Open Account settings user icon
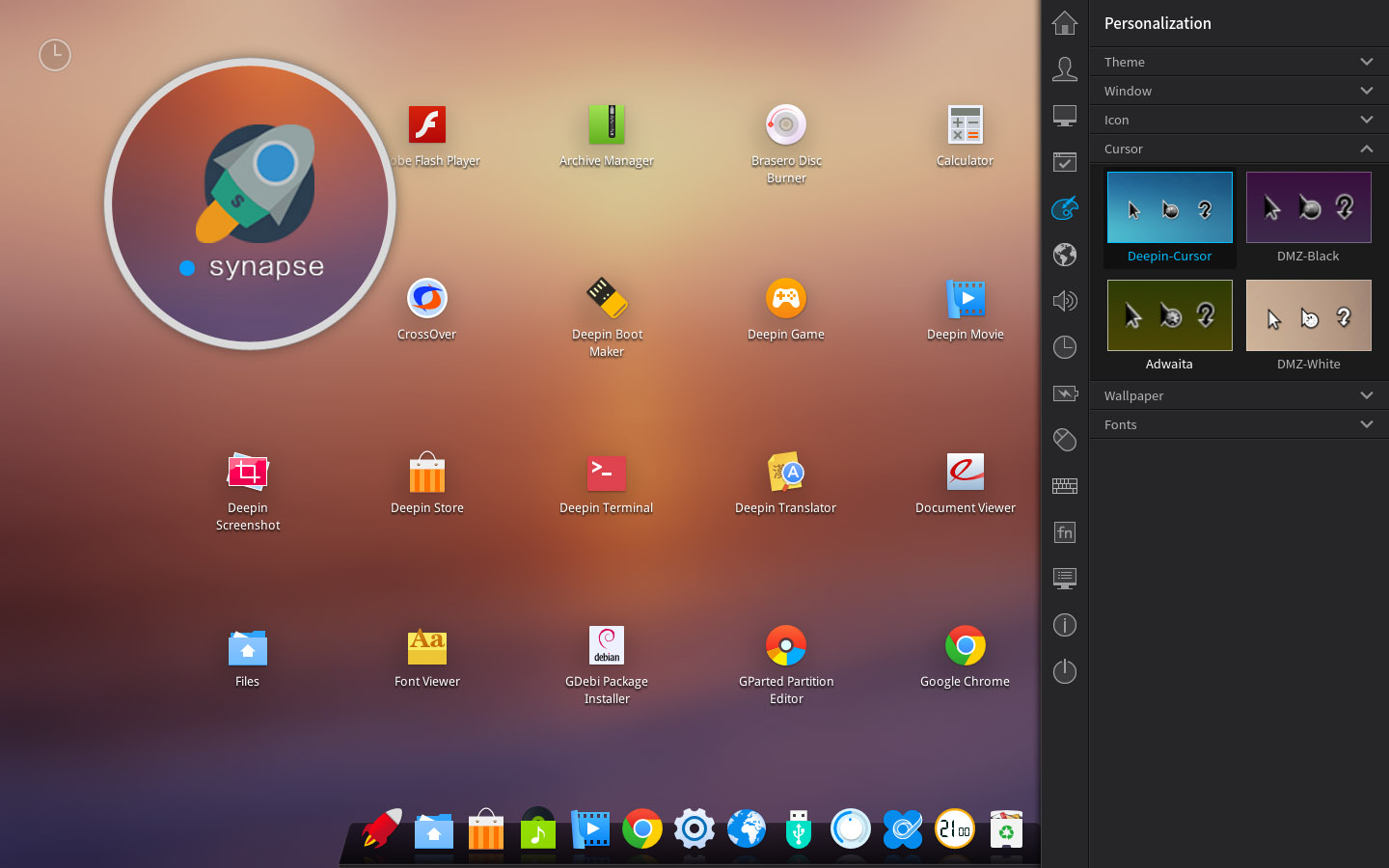The width and height of the screenshot is (1389, 868). coord(1065,68)
